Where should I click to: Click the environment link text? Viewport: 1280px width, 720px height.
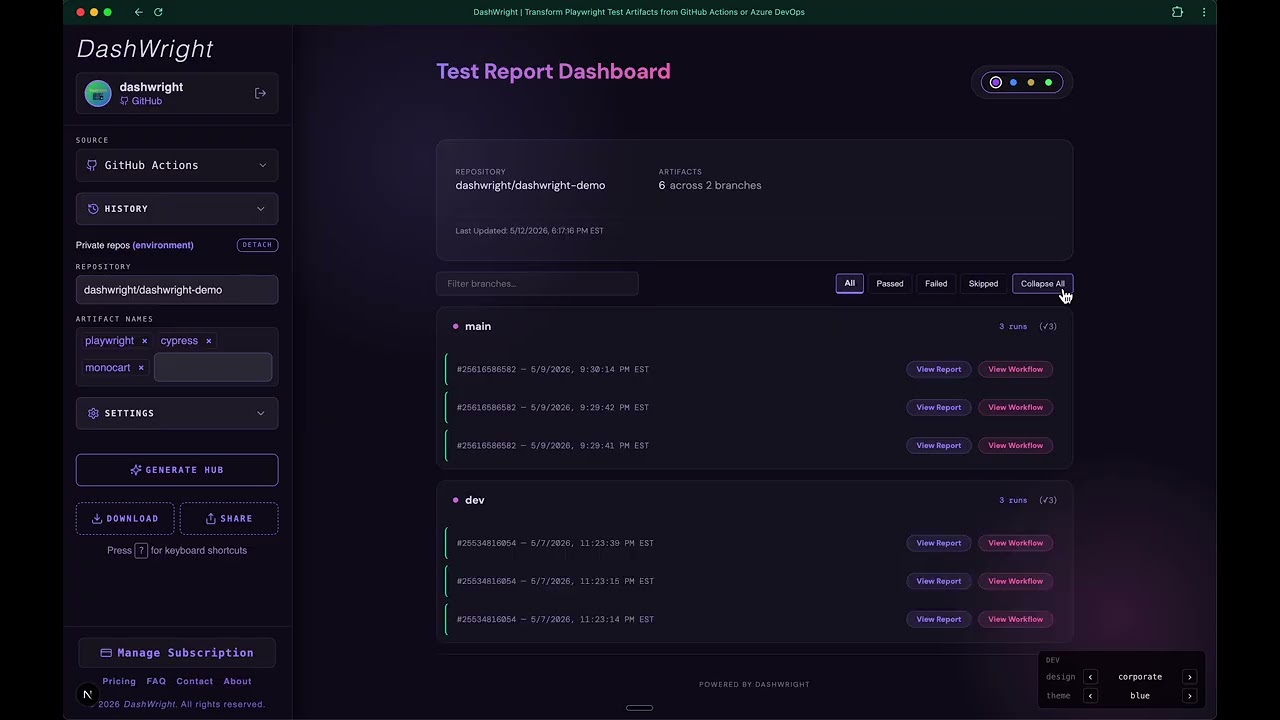coord(163,245)
